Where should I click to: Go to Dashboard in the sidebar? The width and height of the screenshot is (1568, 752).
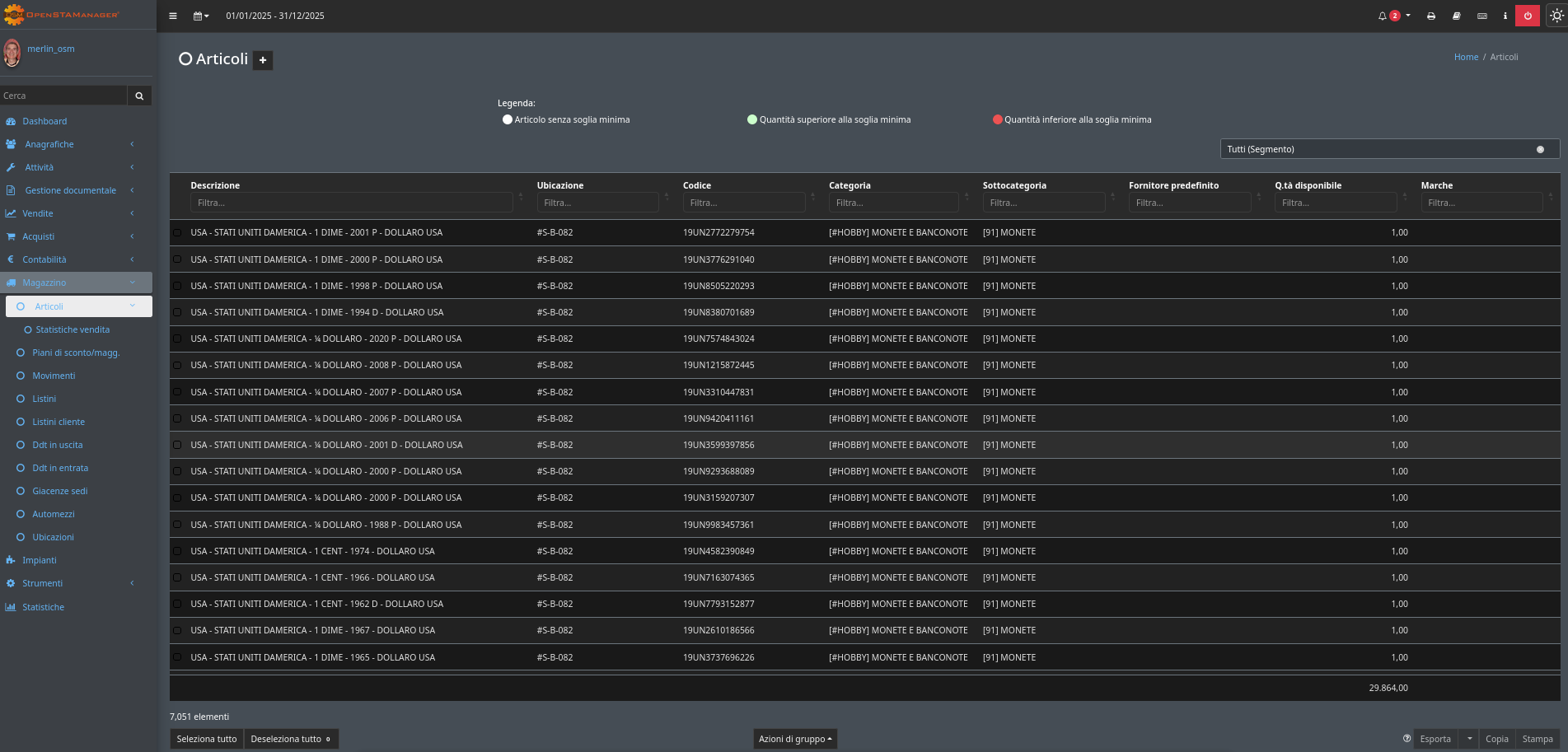(x=44, y=121)
